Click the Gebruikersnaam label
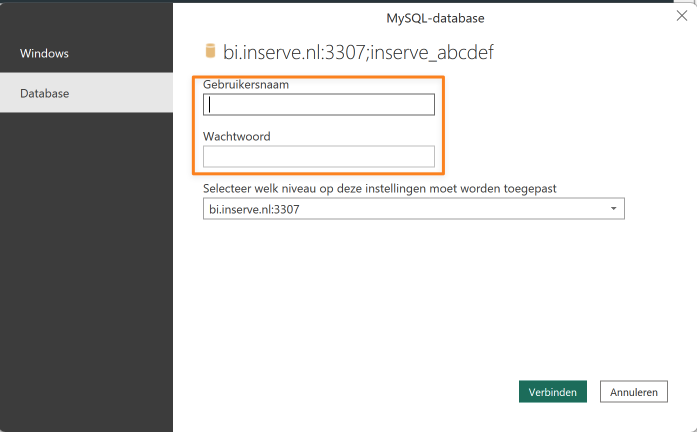This screenshot has width=697, height=432. [246, 84]
